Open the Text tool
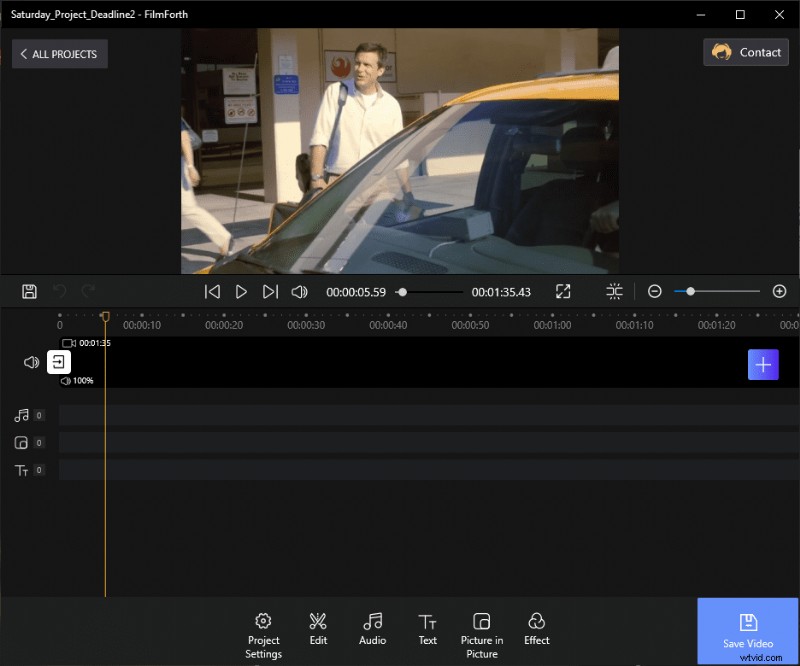This screenshot has height=666, width=800. [x=427, y=631]
